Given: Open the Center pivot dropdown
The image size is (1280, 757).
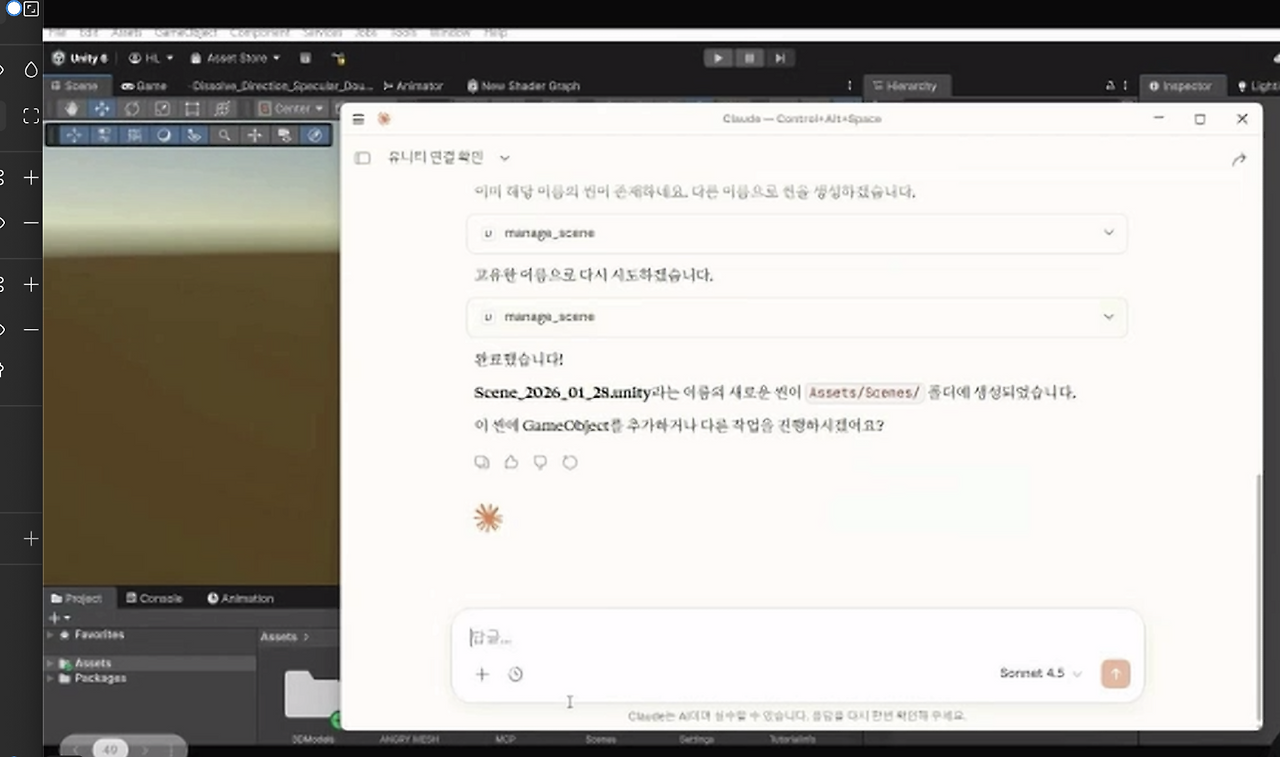Looking at the screenshot, I should (x=292, y=108).
